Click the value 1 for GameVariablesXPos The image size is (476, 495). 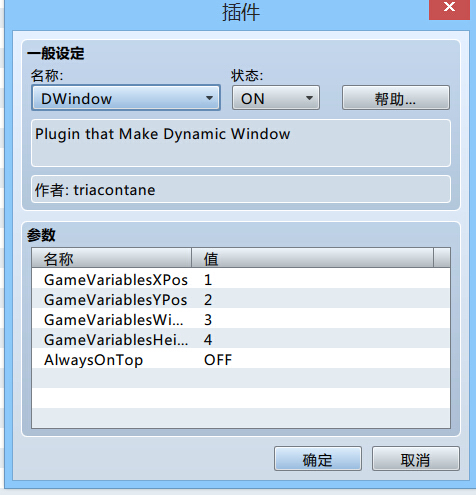[208, 280]
